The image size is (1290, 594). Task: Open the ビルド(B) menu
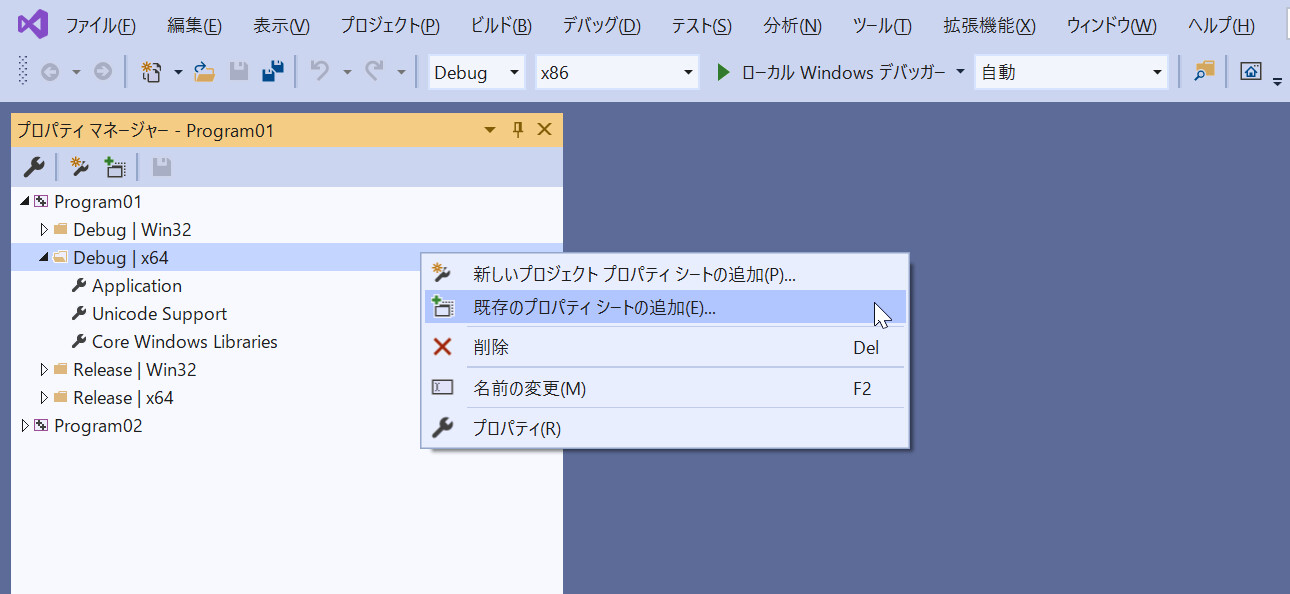pyautogui.click(x=500, y=25)
